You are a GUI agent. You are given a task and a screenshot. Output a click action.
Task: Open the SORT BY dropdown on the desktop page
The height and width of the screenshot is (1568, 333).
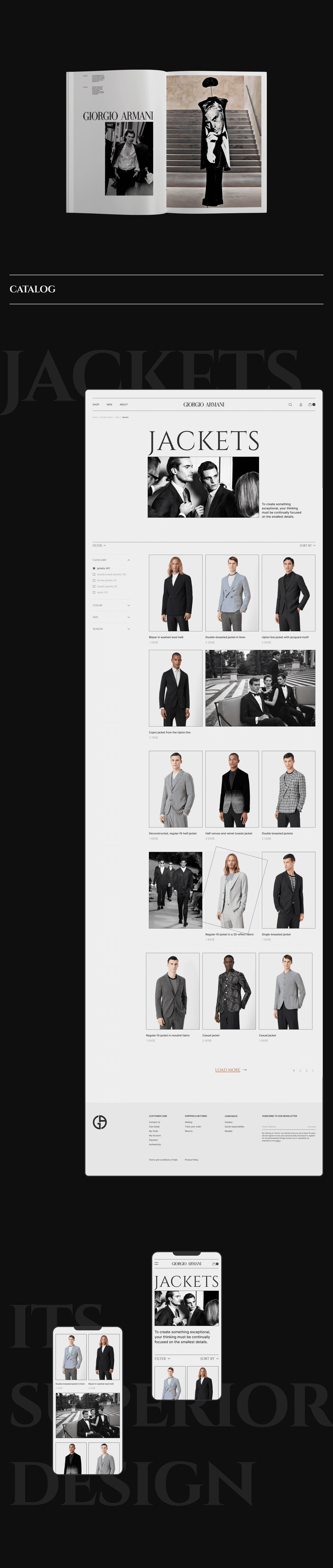tap(307, 545)
